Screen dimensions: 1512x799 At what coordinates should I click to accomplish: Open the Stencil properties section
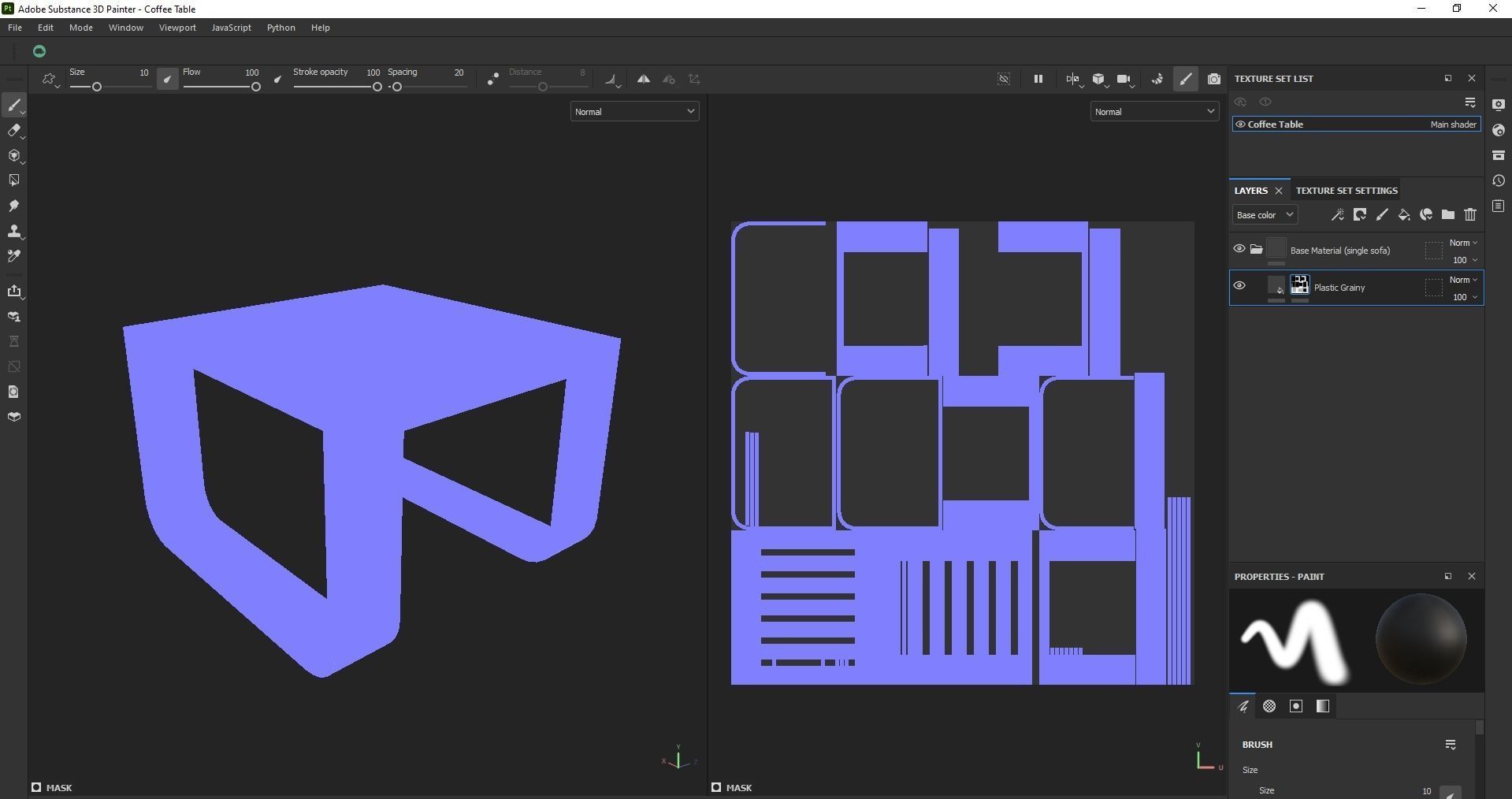(1296, 706)
